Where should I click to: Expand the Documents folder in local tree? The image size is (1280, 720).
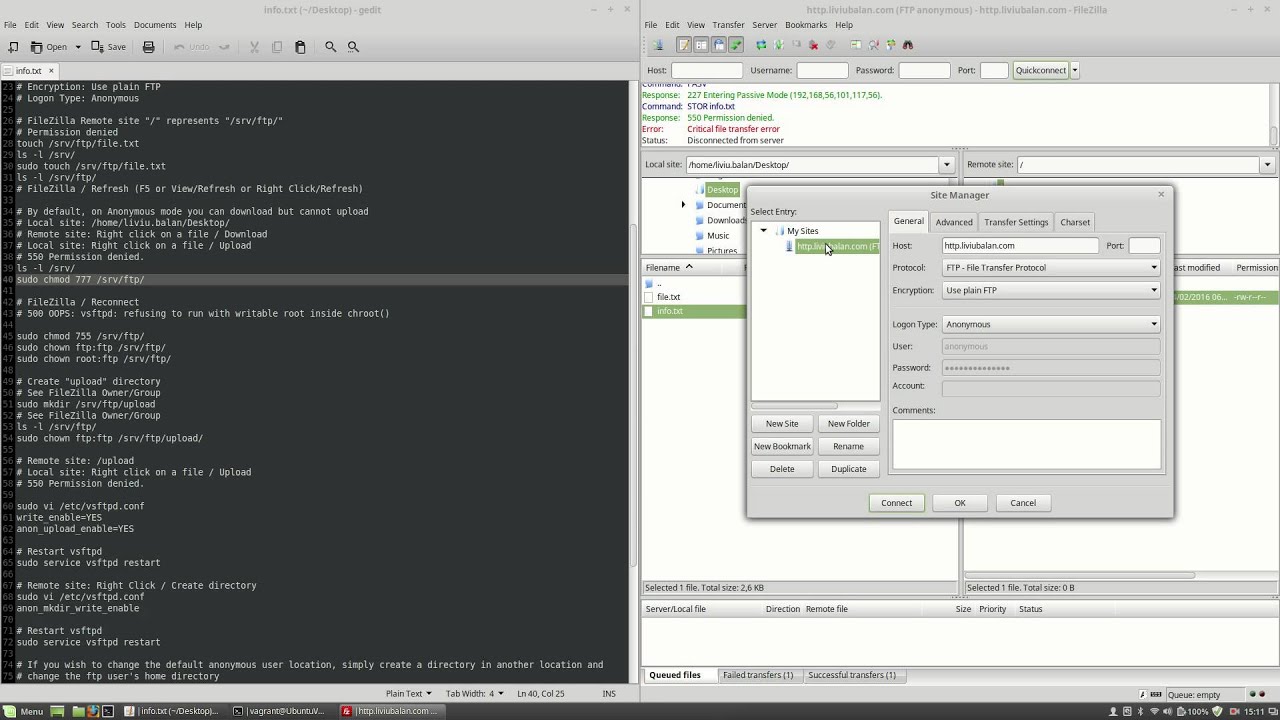point(684,205)
